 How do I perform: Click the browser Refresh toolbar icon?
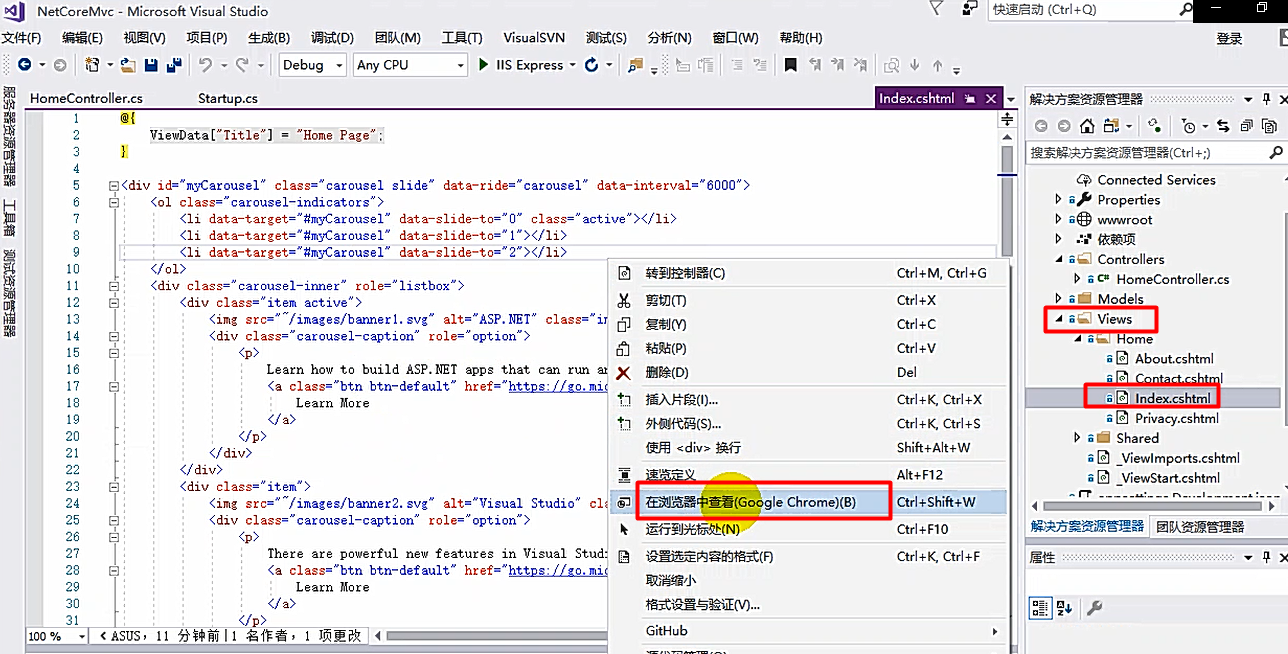[x=592, y=65]
